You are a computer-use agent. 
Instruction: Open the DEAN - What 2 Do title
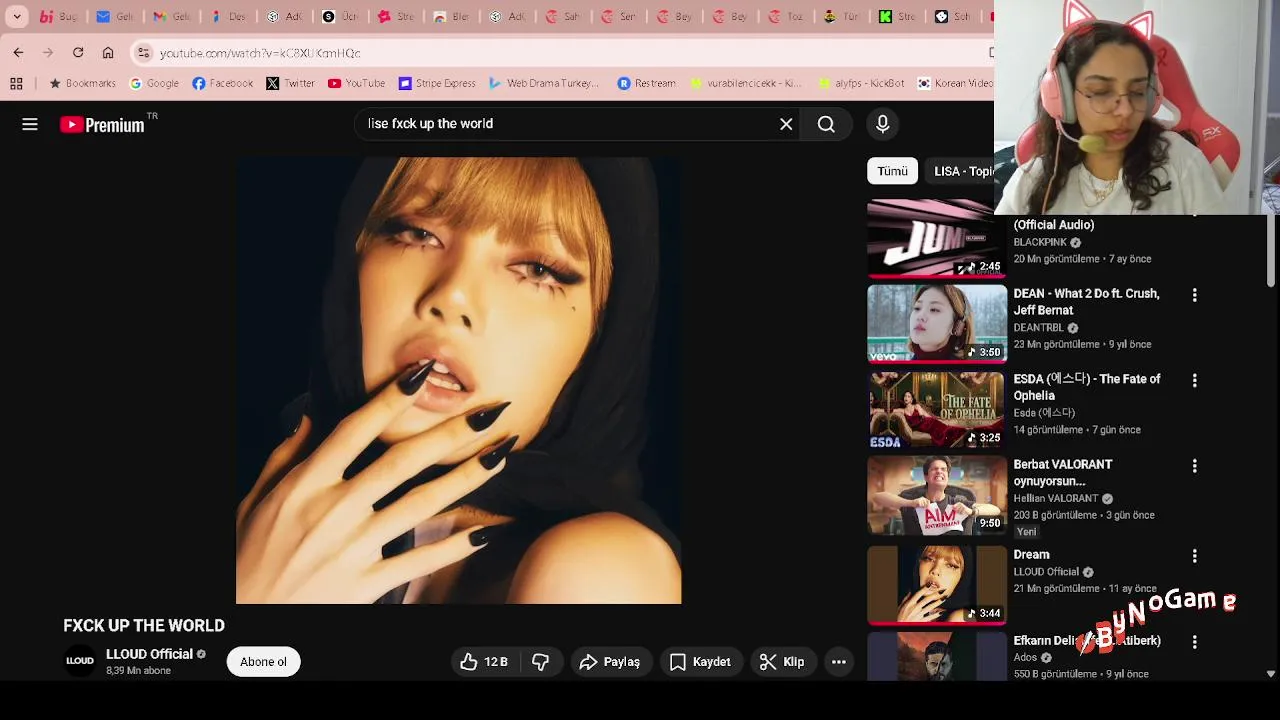pos(1086,302)
